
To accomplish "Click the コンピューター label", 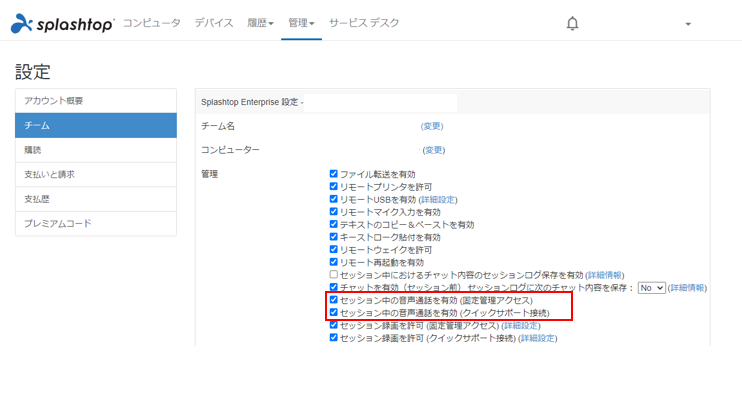I will 230,150.
